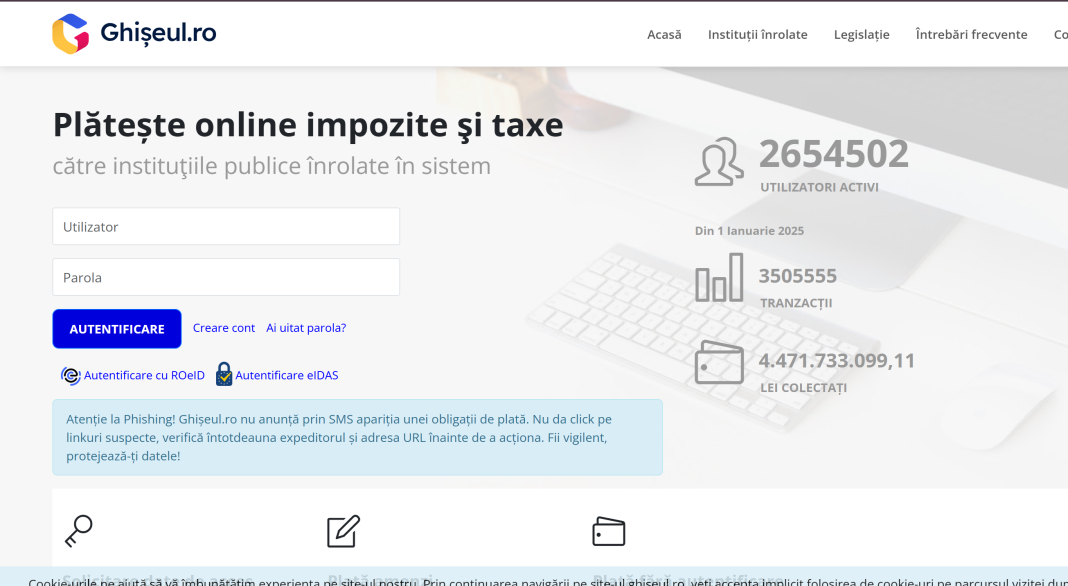1068x586 pixels.
Task: Click the pencil-and-paper fines payment icon
Action: click(x=343, y=531)
